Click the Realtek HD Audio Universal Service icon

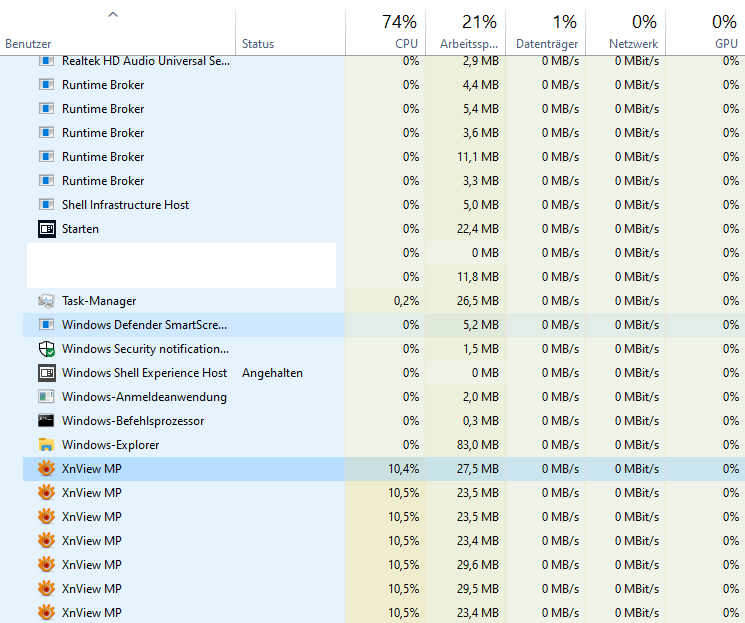[x=46, y=61]
